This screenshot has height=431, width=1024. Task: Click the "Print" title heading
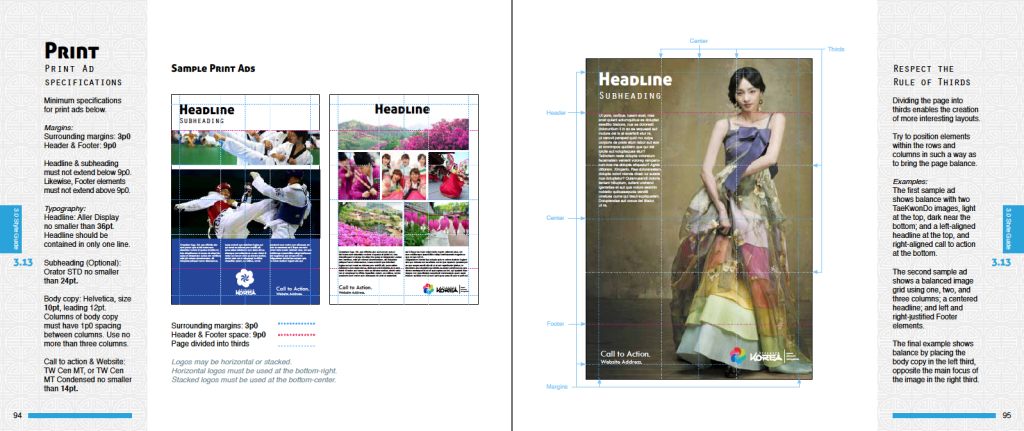pyautogui.click(x=71, y=51)
